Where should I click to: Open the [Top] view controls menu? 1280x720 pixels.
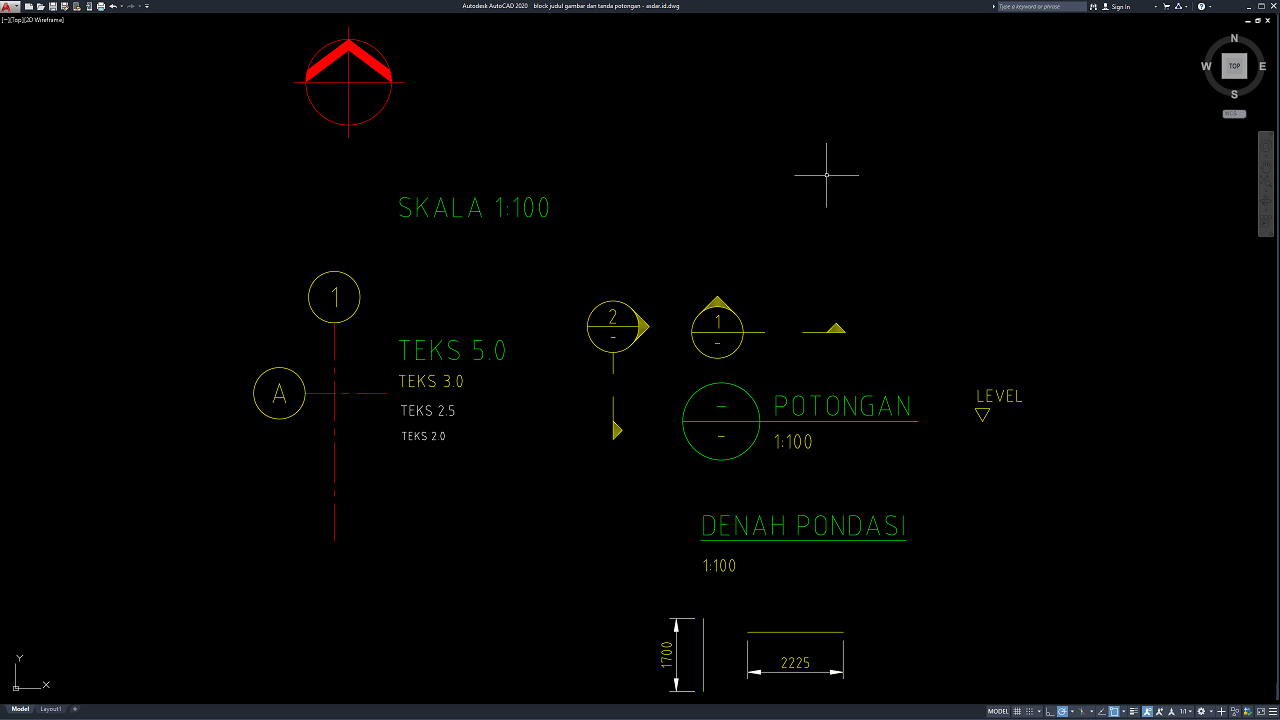coord(16,20)
